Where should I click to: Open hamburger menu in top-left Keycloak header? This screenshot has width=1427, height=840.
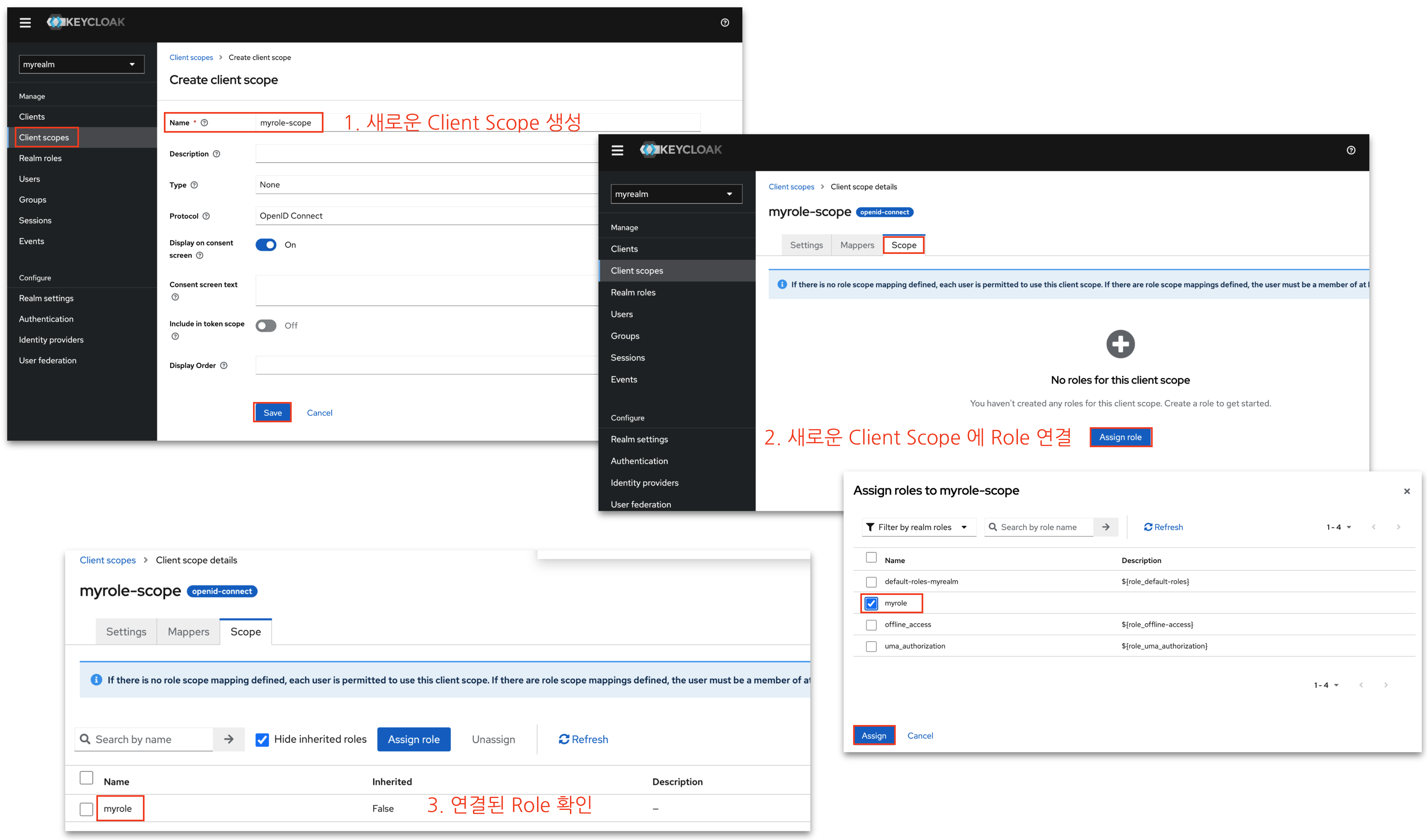pyautogui.click(x=25, y=23)
